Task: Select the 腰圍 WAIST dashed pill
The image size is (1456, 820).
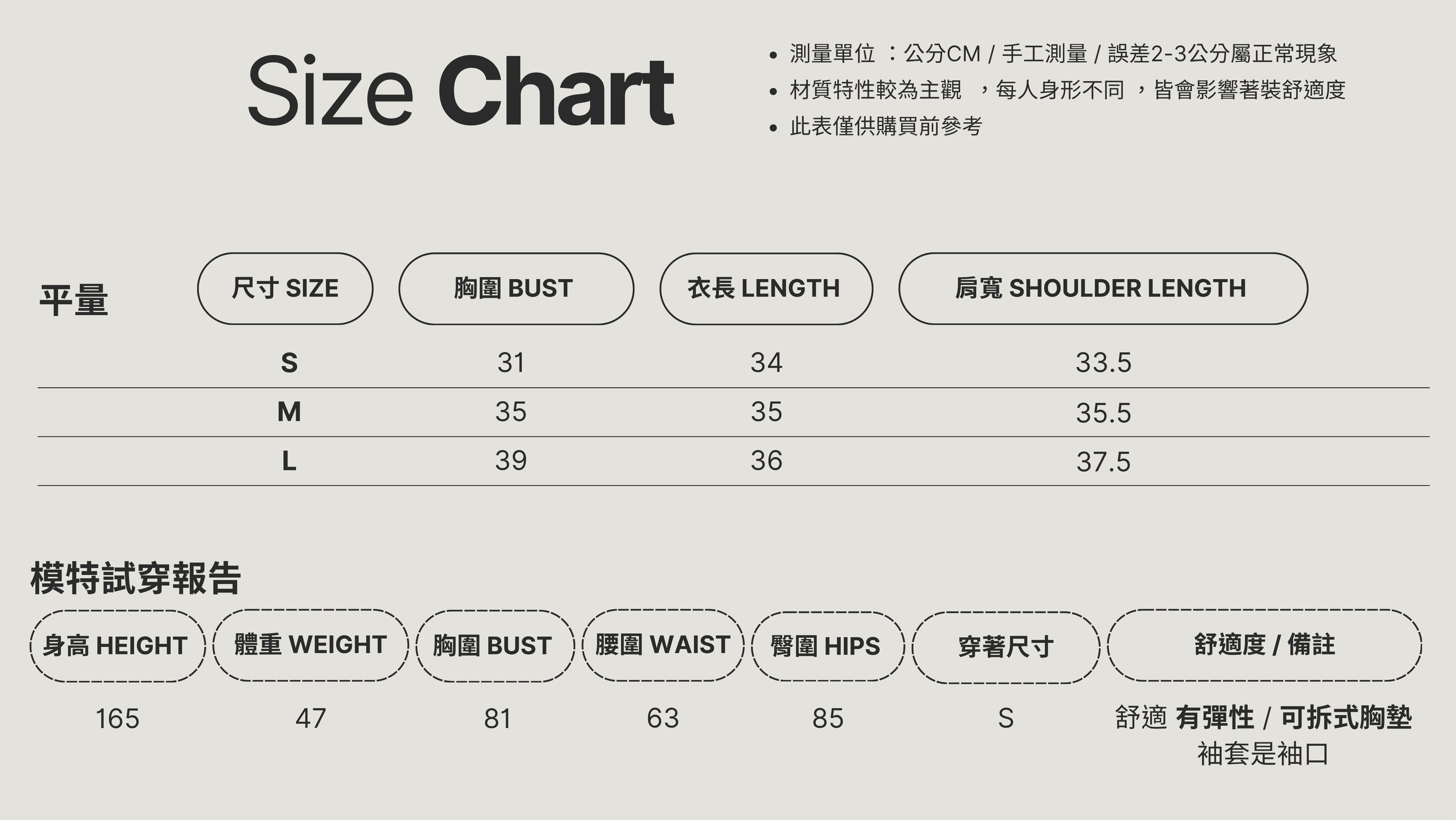Action: [x=663, y=645]
